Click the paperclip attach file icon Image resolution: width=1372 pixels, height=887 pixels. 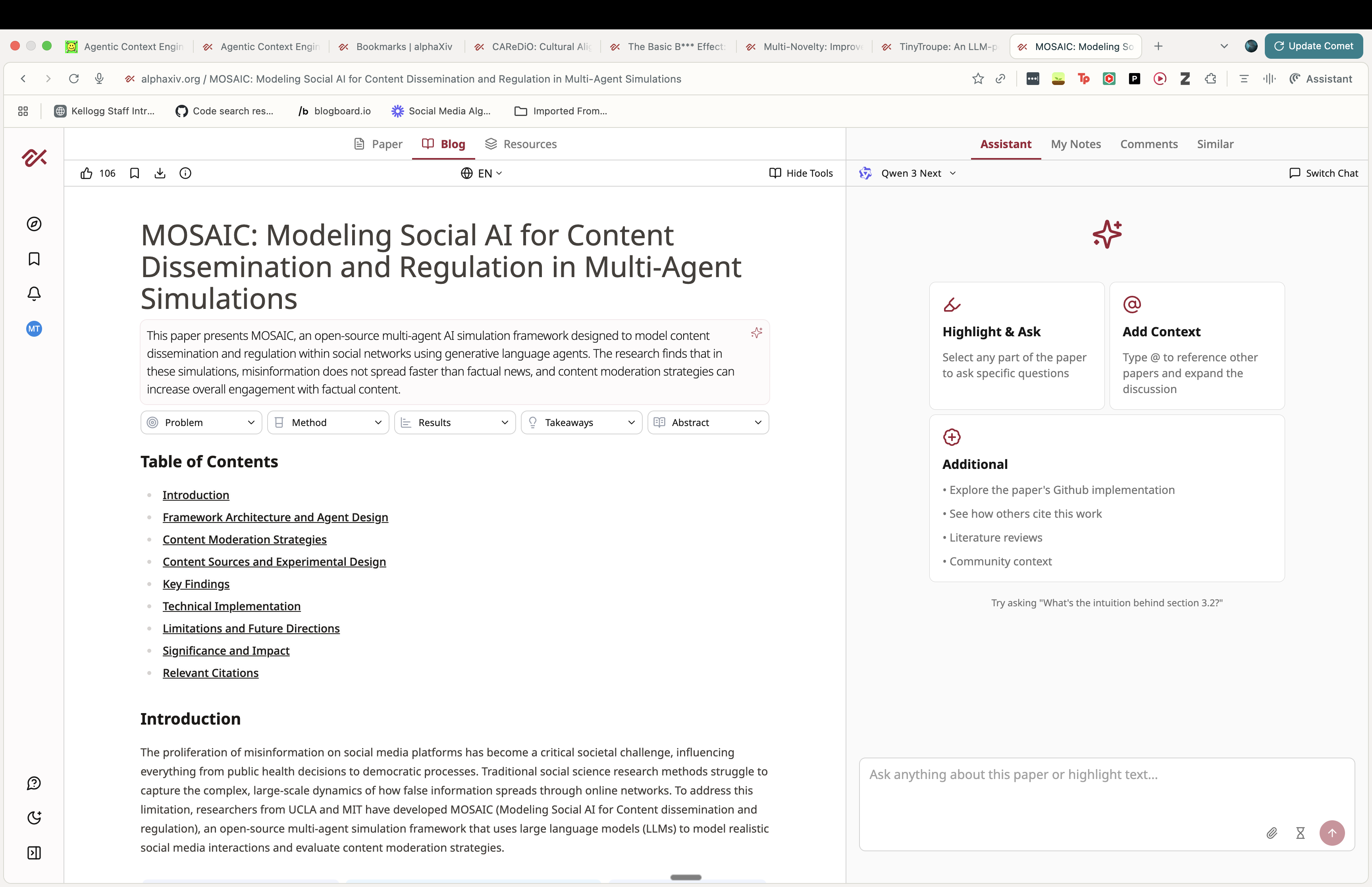[1272, 833]
